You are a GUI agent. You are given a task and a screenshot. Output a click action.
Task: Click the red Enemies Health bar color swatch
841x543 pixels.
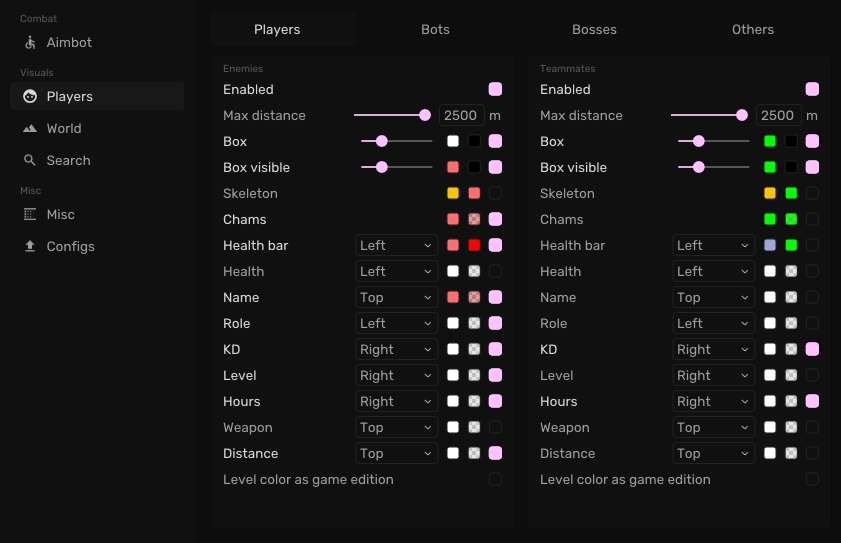[x=474, y=245]
